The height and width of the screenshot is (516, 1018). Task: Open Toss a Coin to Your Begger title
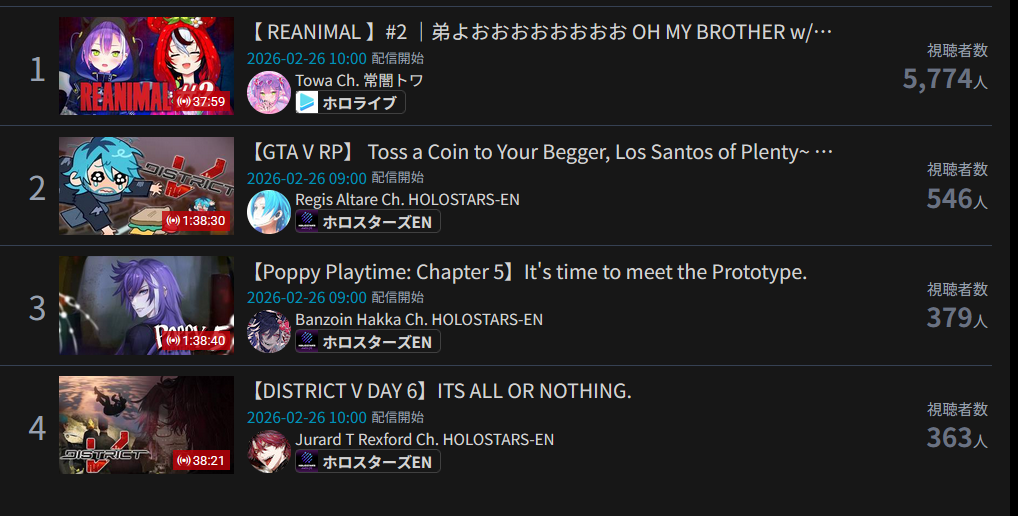(x=541, y=152)
